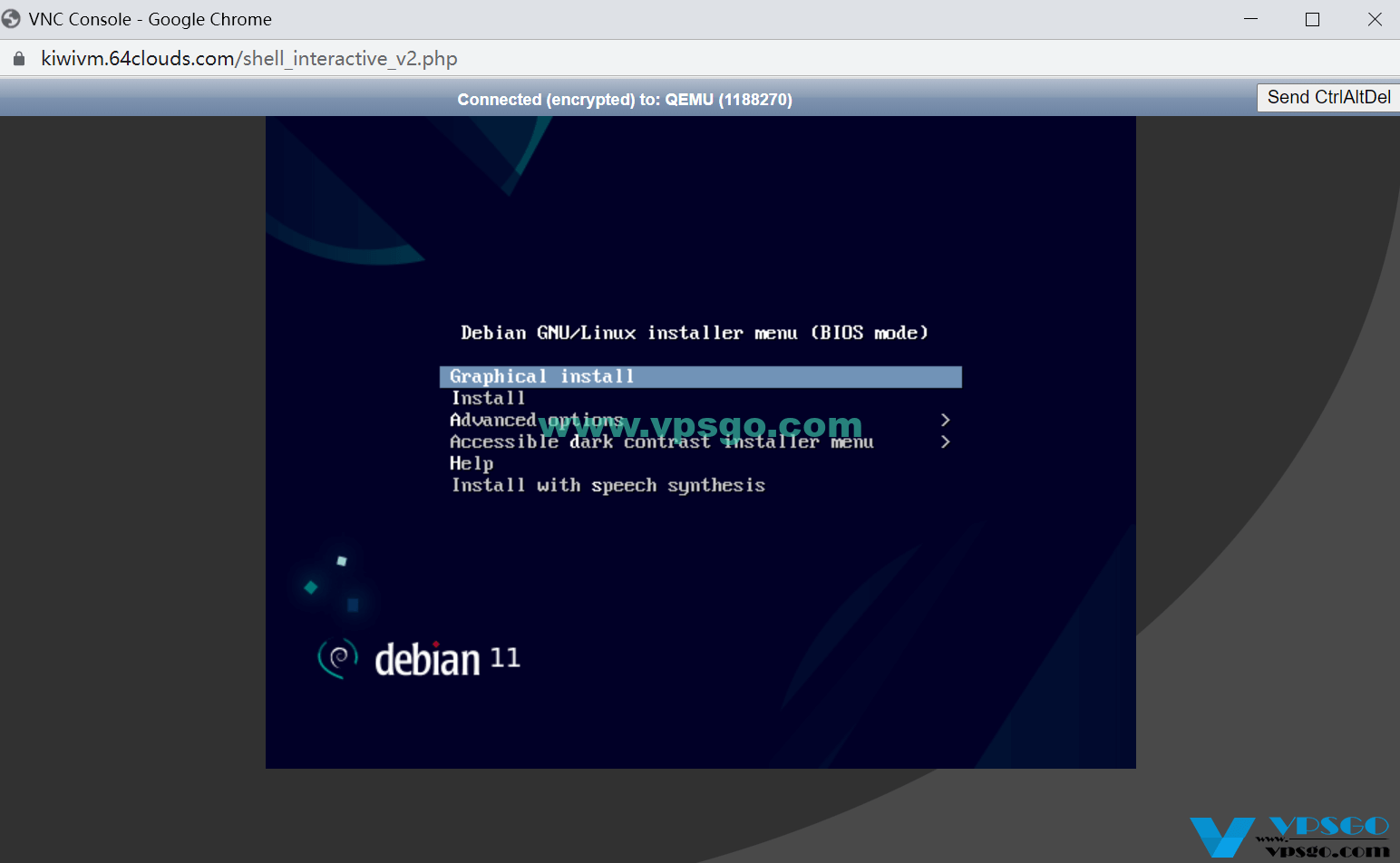
Task: Open Advanced options submenu
Action: [537, 420]
